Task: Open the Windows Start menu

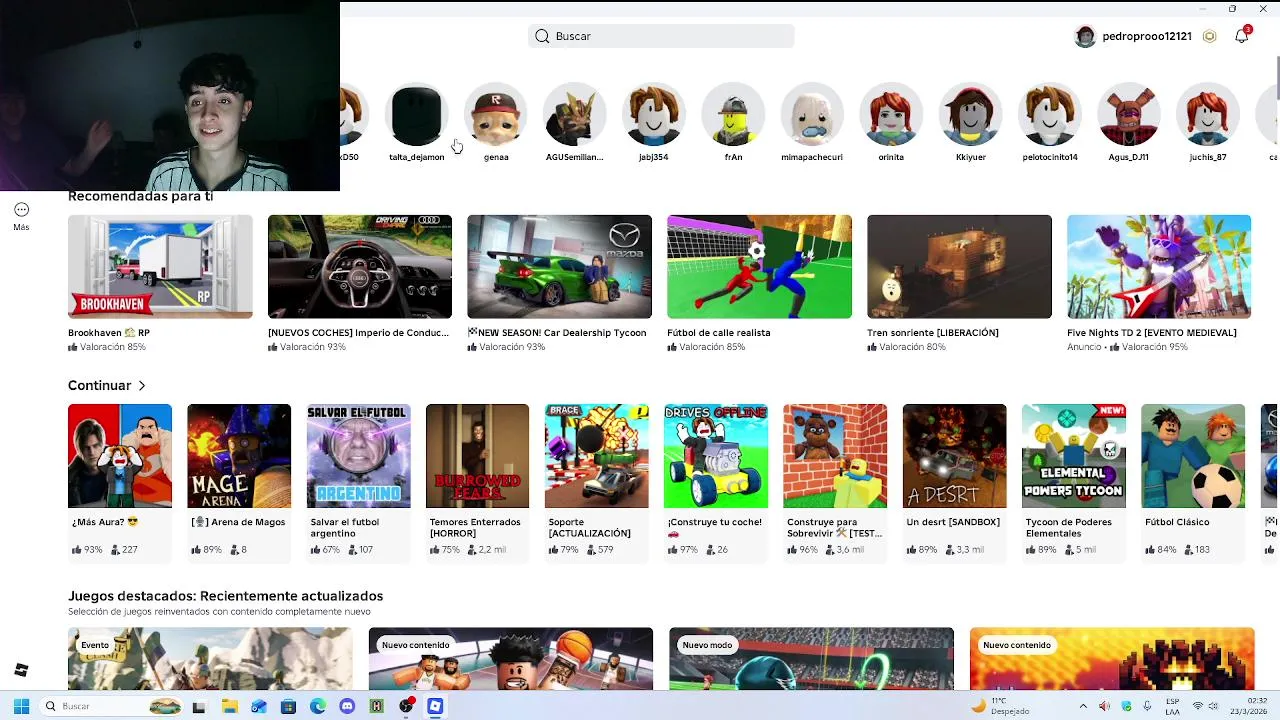Action: [x=21, y=706]
